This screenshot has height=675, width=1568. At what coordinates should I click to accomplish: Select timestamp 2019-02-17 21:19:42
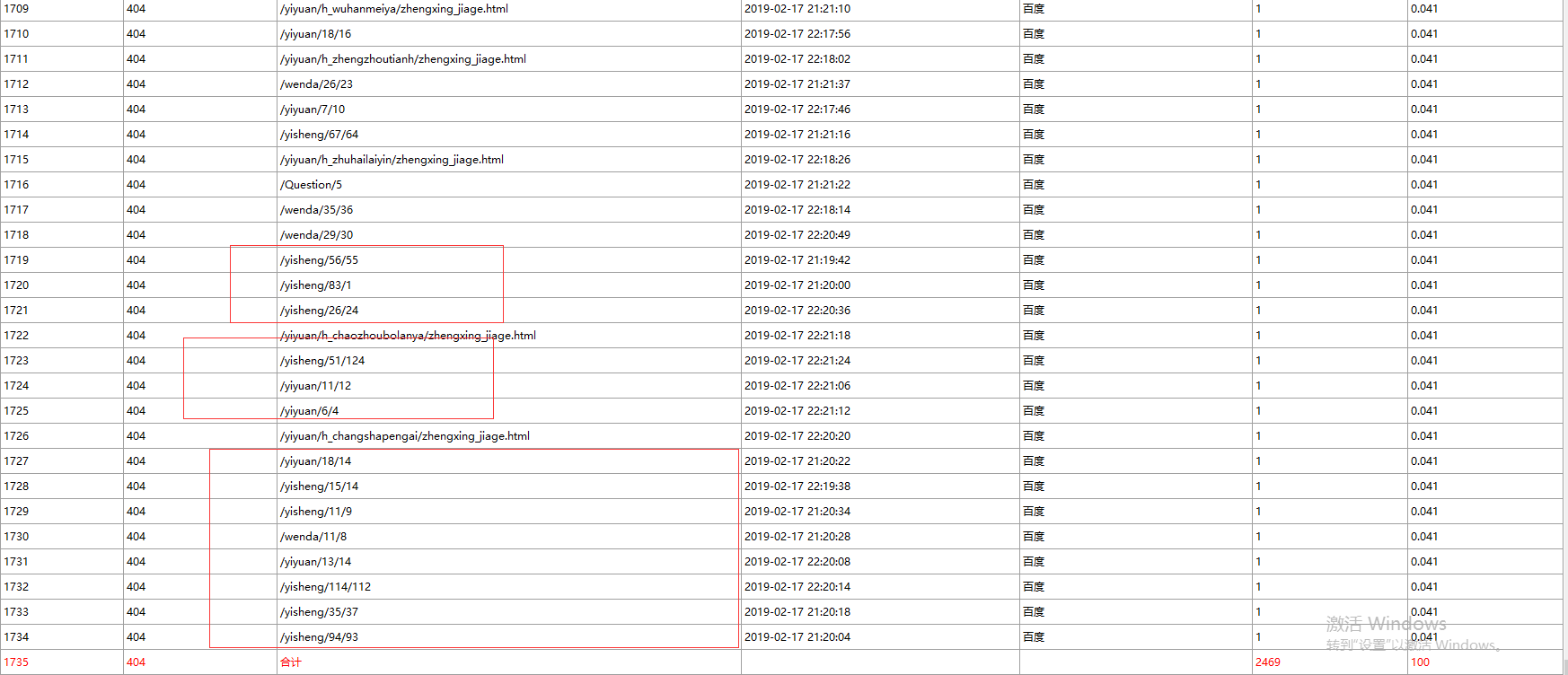click(x=797, y=260)
